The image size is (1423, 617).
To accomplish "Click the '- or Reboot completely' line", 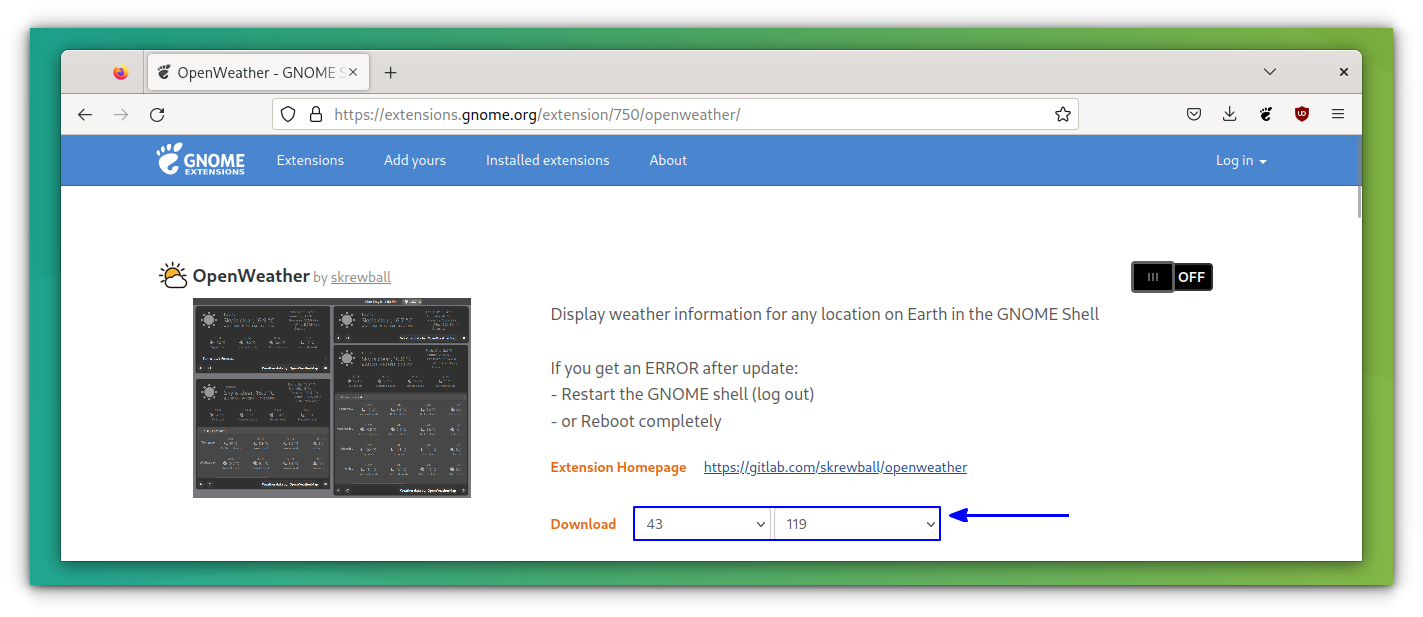I will pos(636,421).
